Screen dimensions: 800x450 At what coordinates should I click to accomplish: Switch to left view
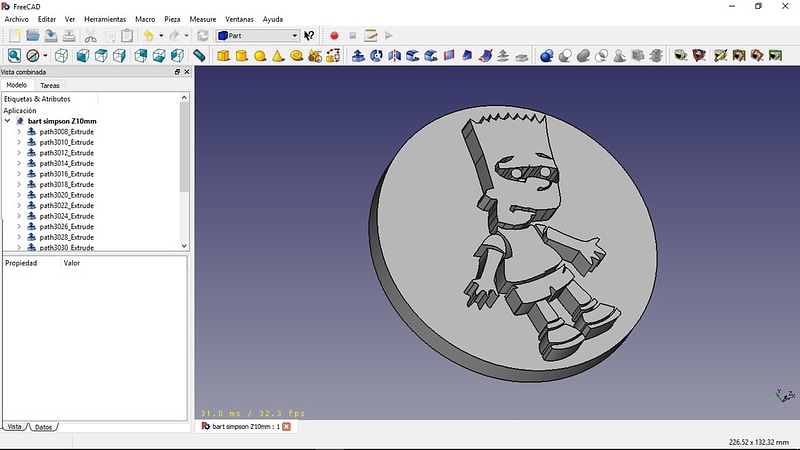178,56
